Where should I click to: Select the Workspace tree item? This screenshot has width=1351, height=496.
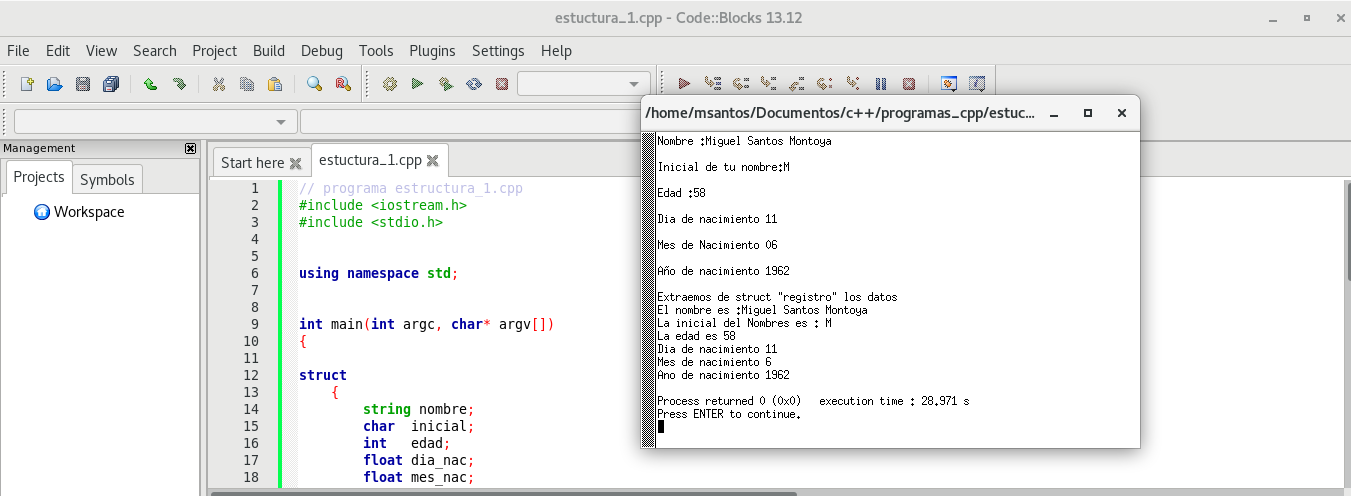point(89,212)
